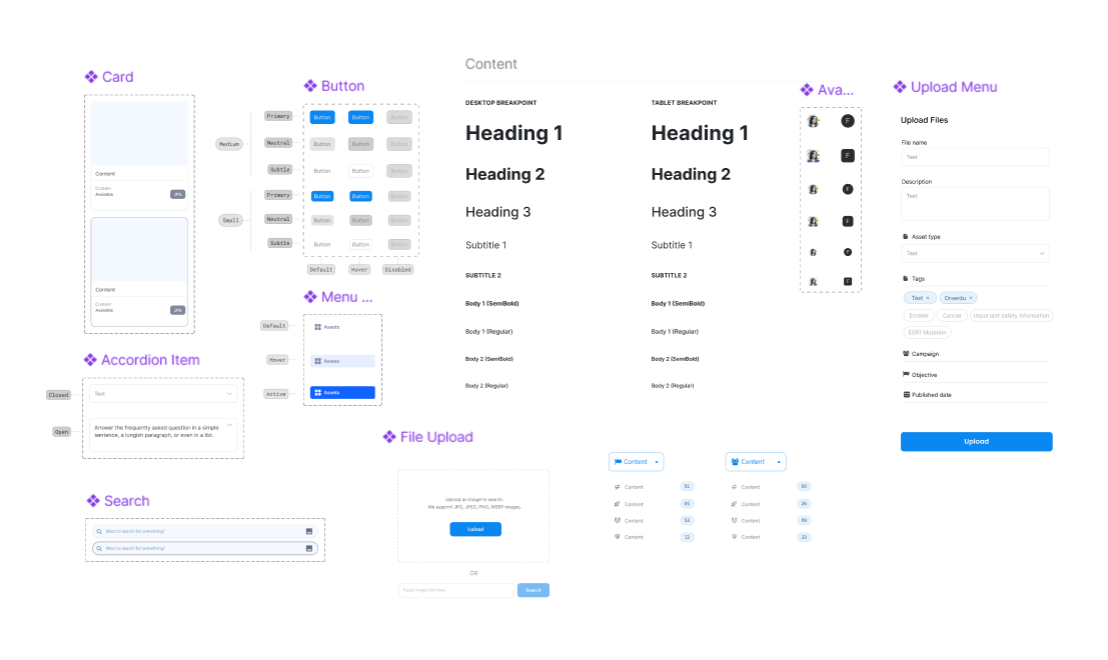1108x660 pixels.
Task: Click the Published date calendar icon
Action: (x=906, y=395)
